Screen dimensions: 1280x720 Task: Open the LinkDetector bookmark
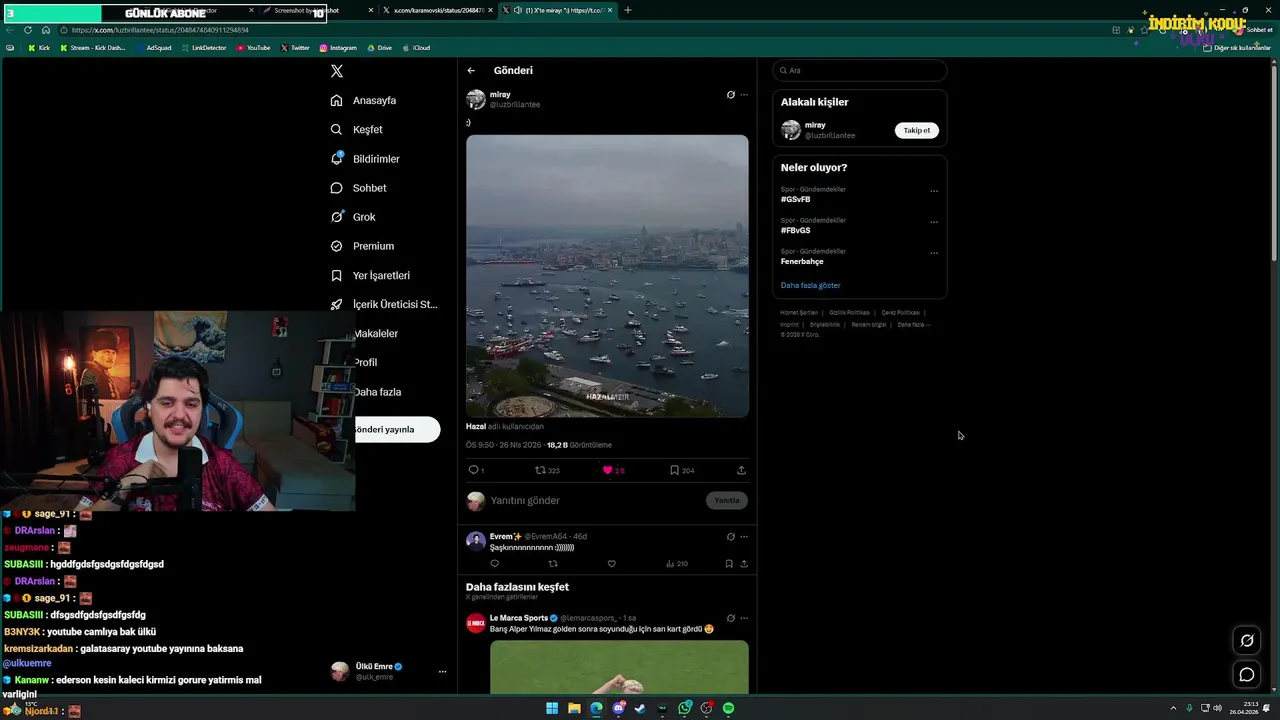tap(204, 48)
